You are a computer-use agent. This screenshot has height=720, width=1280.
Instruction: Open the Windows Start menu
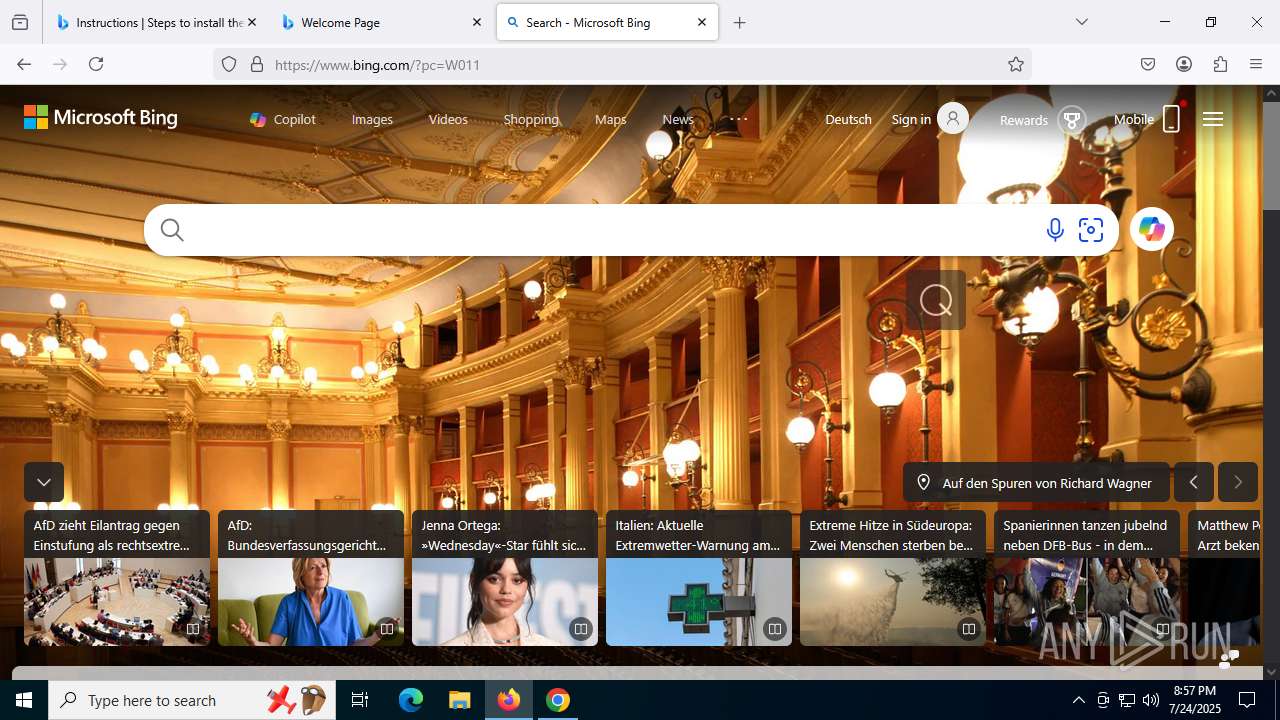point(24,700)
